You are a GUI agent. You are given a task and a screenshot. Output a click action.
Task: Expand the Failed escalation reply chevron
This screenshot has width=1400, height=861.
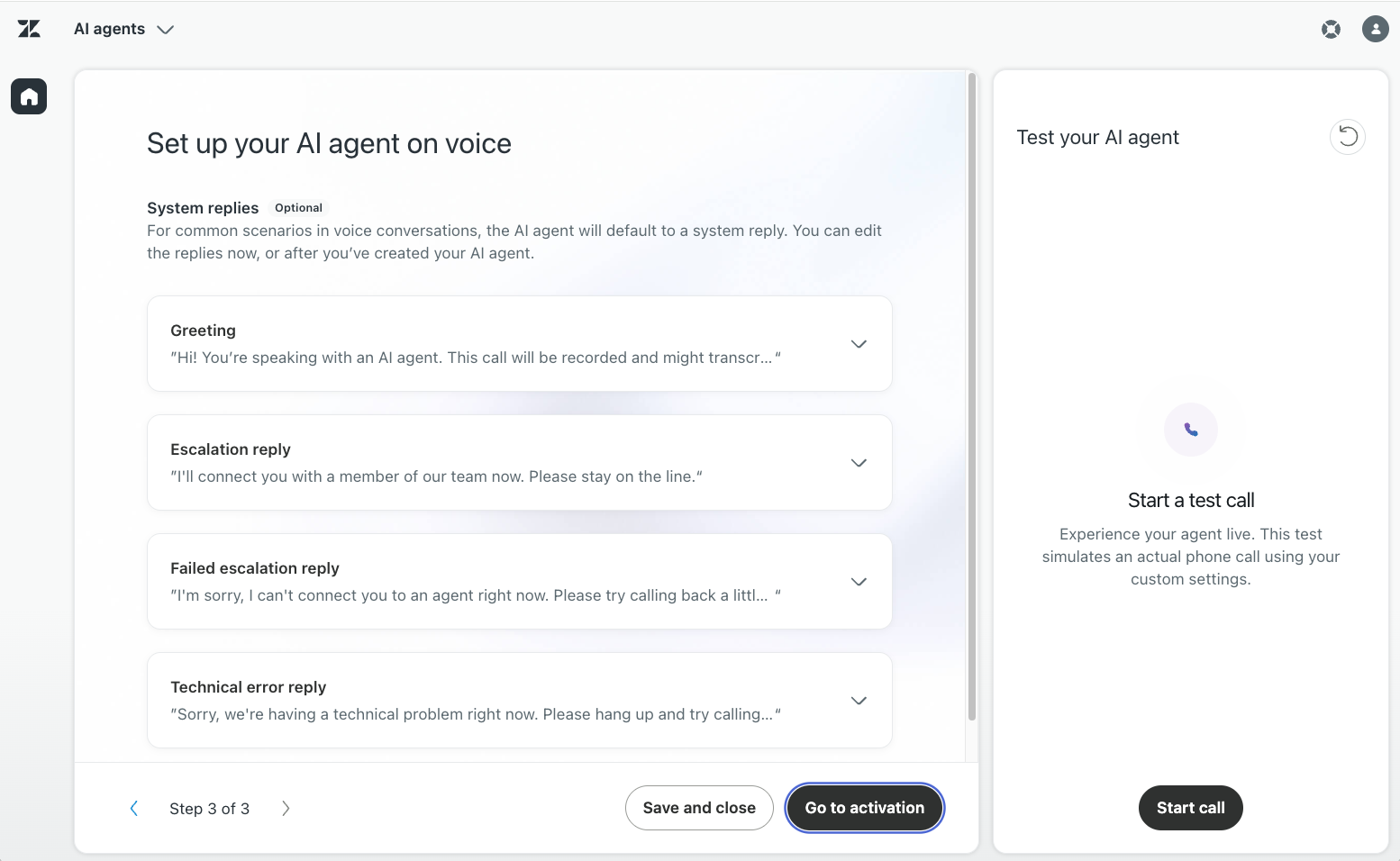[859, 582]
